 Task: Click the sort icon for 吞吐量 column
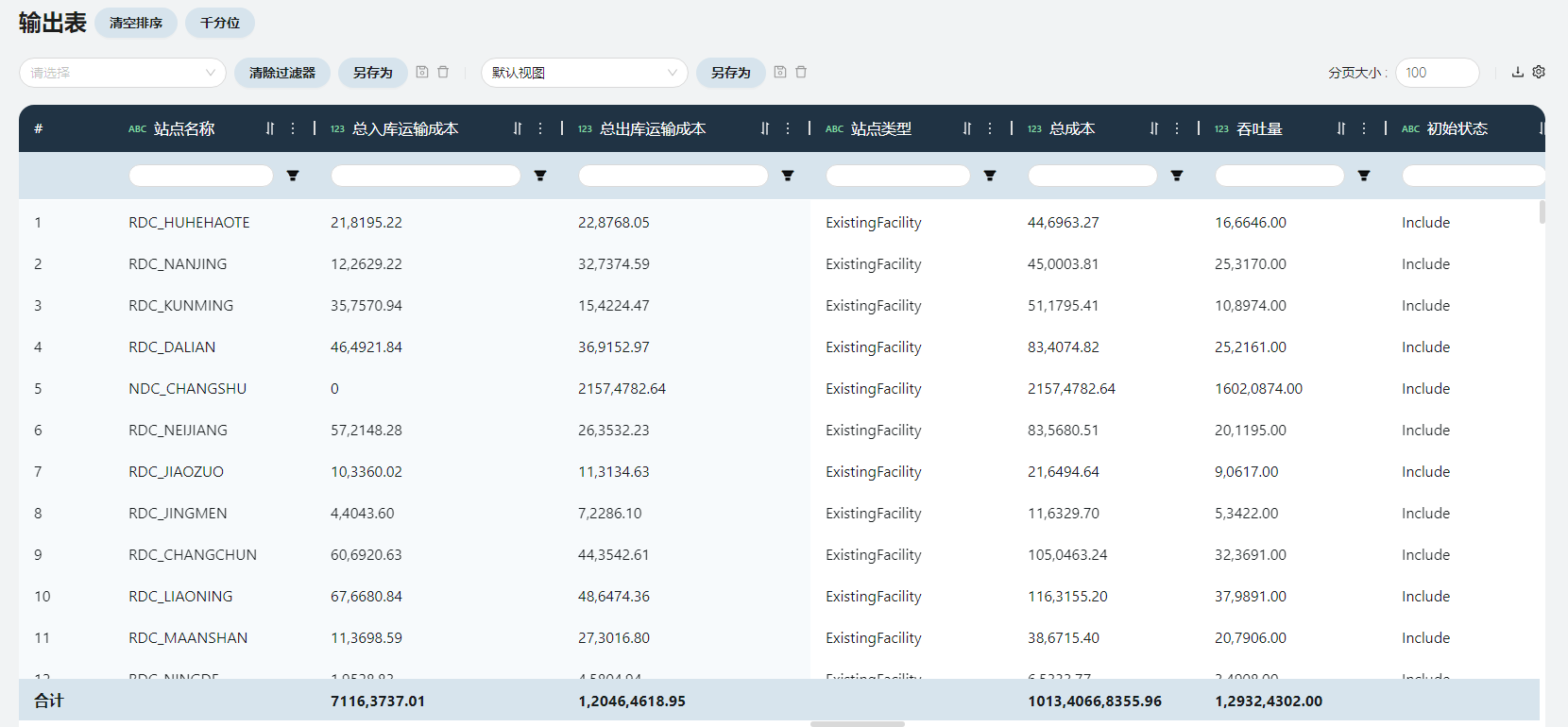click(x=1341, y=128)
